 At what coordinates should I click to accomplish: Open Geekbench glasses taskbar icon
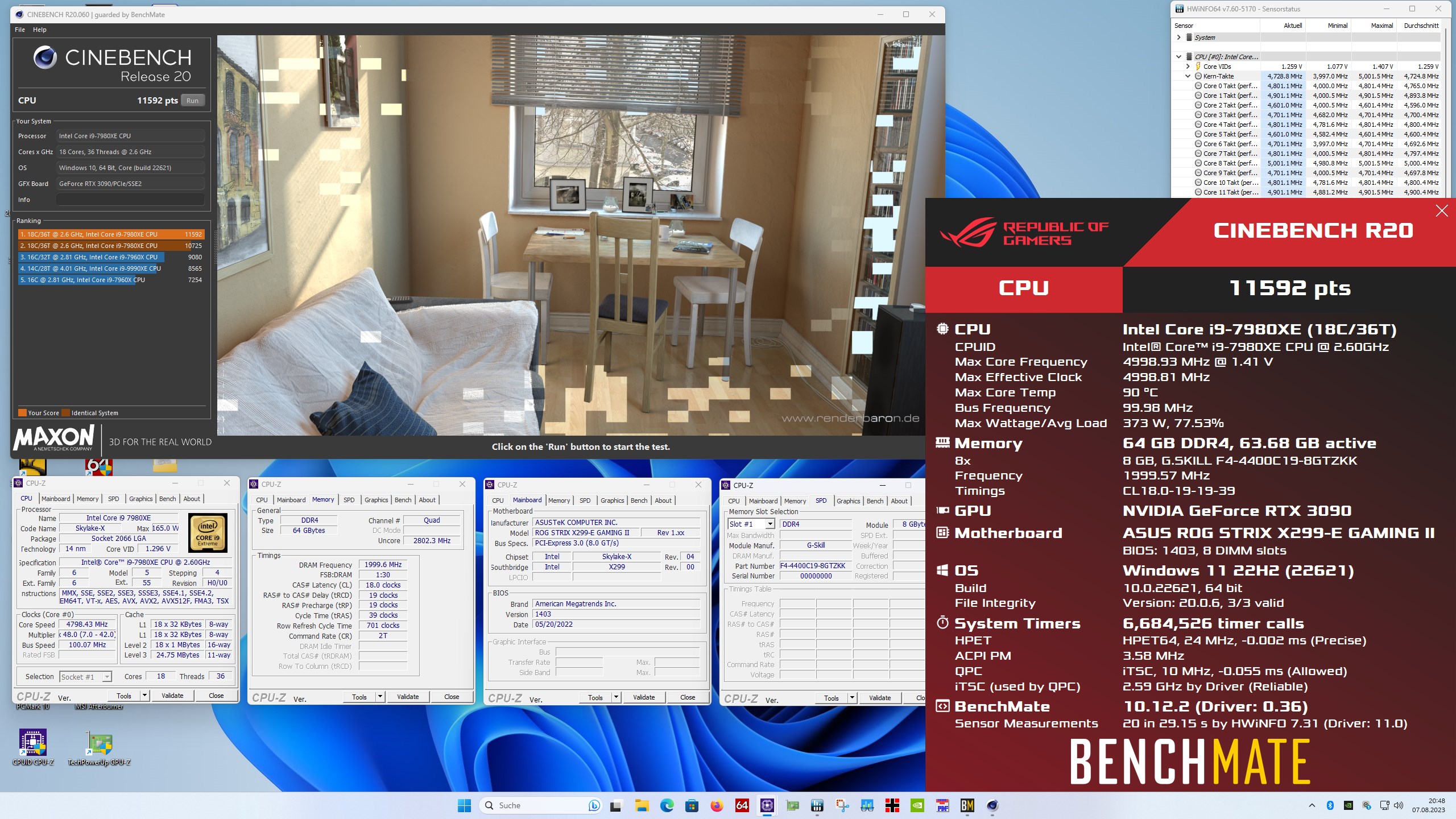pyautogui.click(x=867, y=805)
